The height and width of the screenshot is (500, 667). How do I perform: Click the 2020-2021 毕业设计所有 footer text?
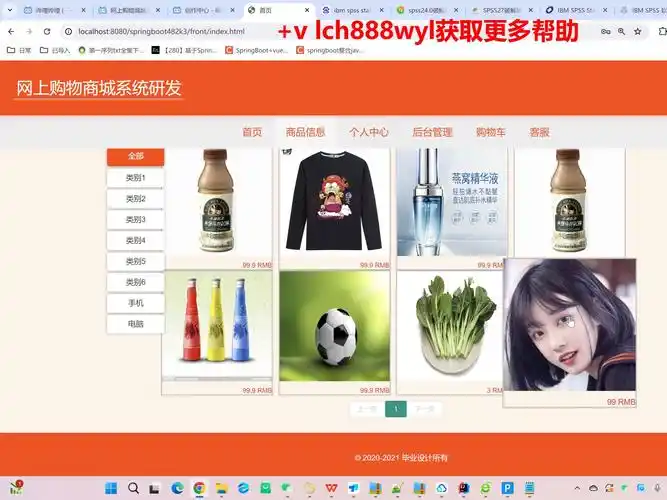(401, 458)
